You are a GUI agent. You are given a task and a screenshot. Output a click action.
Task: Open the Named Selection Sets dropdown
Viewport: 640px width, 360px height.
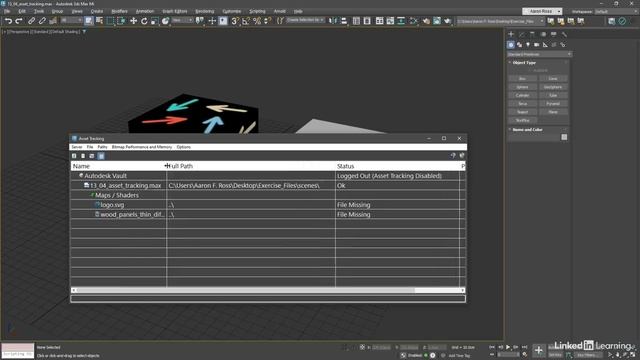pos(305,20)
